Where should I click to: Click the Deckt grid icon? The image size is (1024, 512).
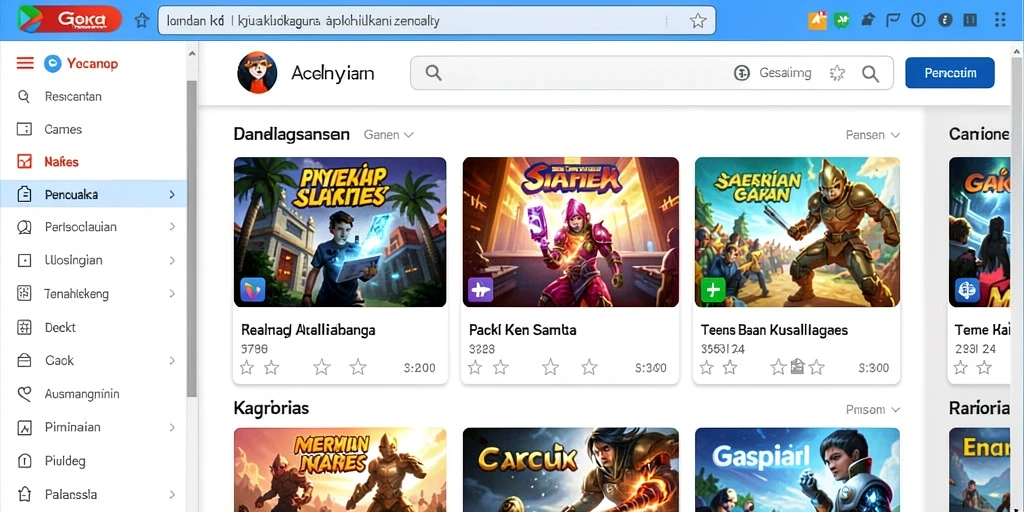coord(24,327)
